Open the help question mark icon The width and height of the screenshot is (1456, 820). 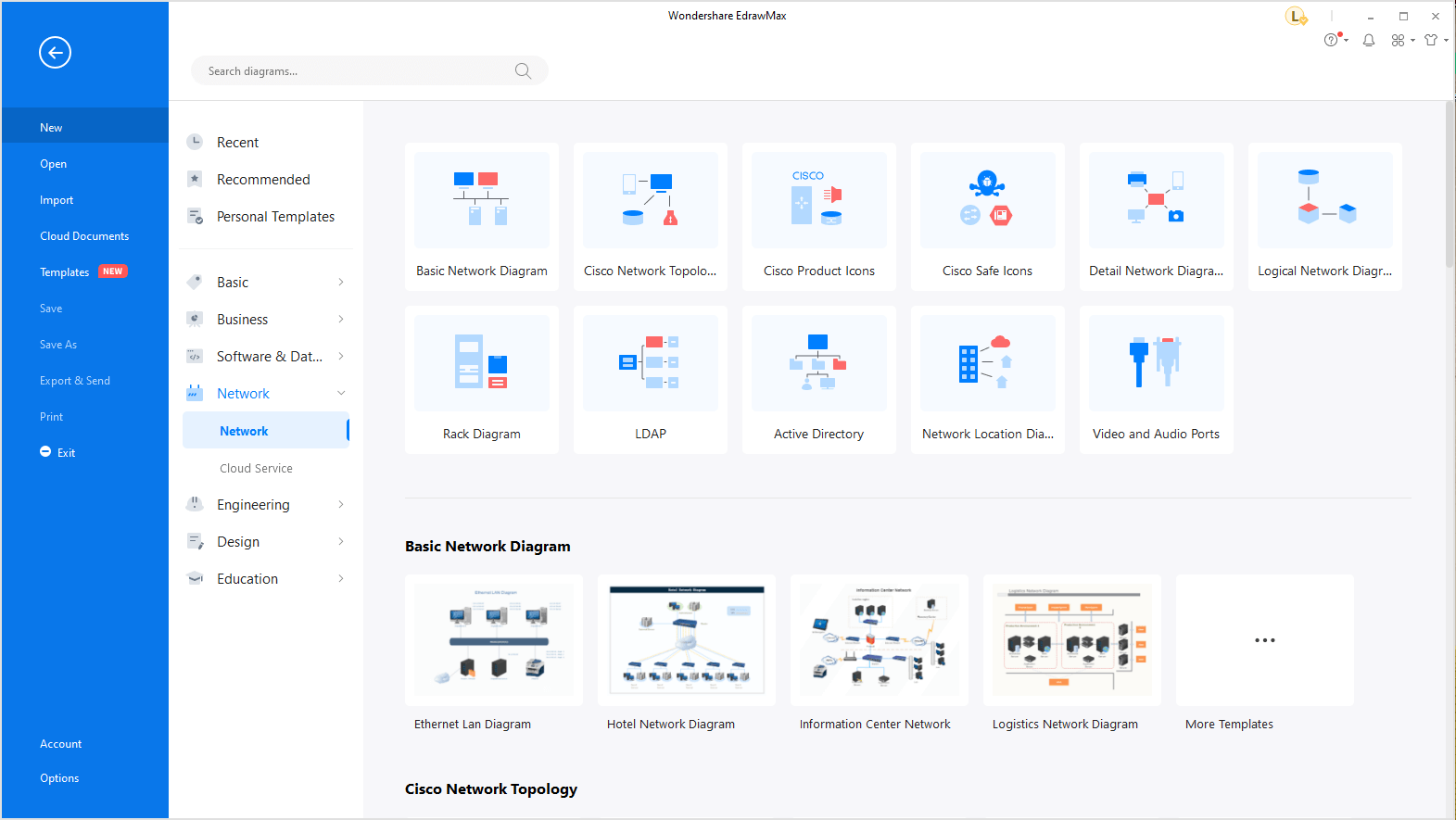pos(1332,40)
